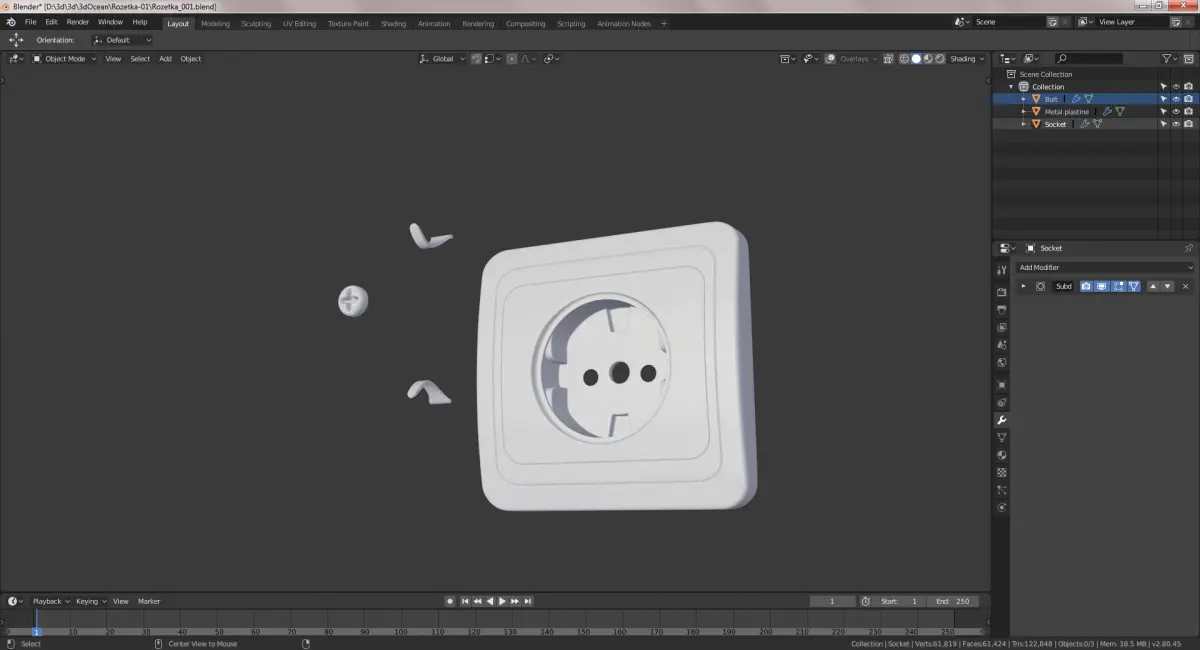Image resolution: width=1200 pixels, height=650 pixels.
Task: Open the Output properties tab
Action: tap(1001, 310)
